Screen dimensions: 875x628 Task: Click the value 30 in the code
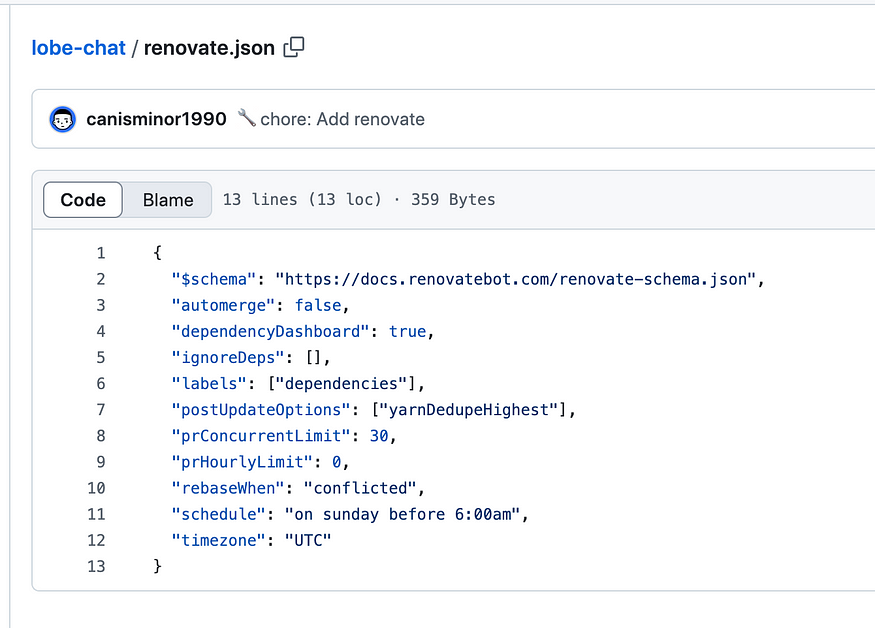(x=379, y=436)
